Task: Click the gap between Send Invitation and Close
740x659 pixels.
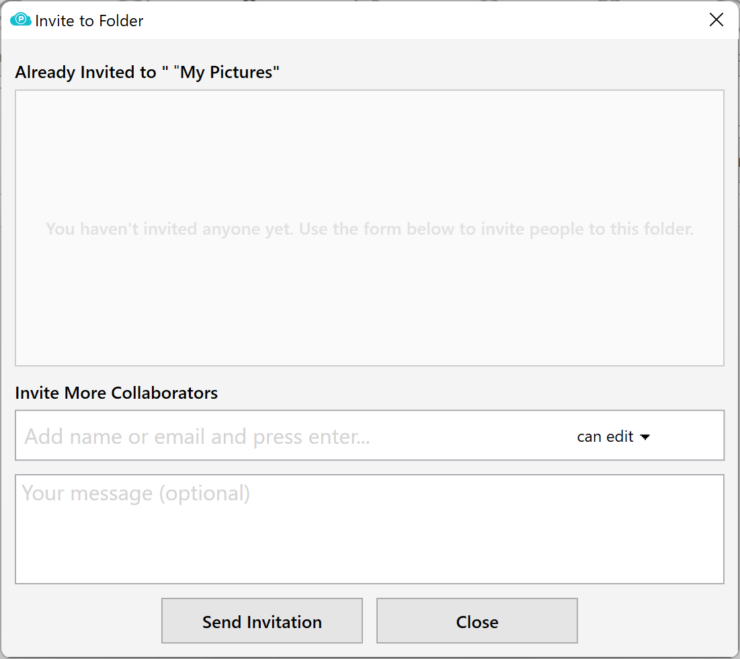Action: pos(370,621)
